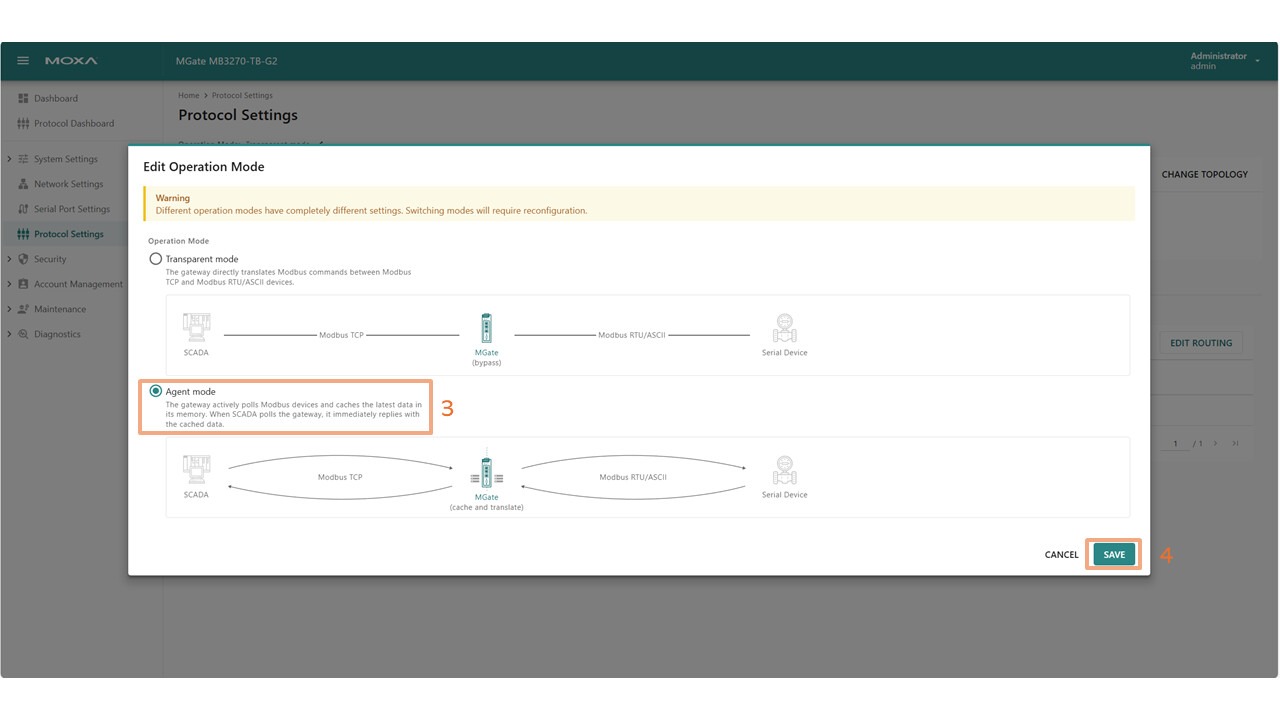Click the MOXA logo
The image size is (1280, 720).
pos(71,61)
